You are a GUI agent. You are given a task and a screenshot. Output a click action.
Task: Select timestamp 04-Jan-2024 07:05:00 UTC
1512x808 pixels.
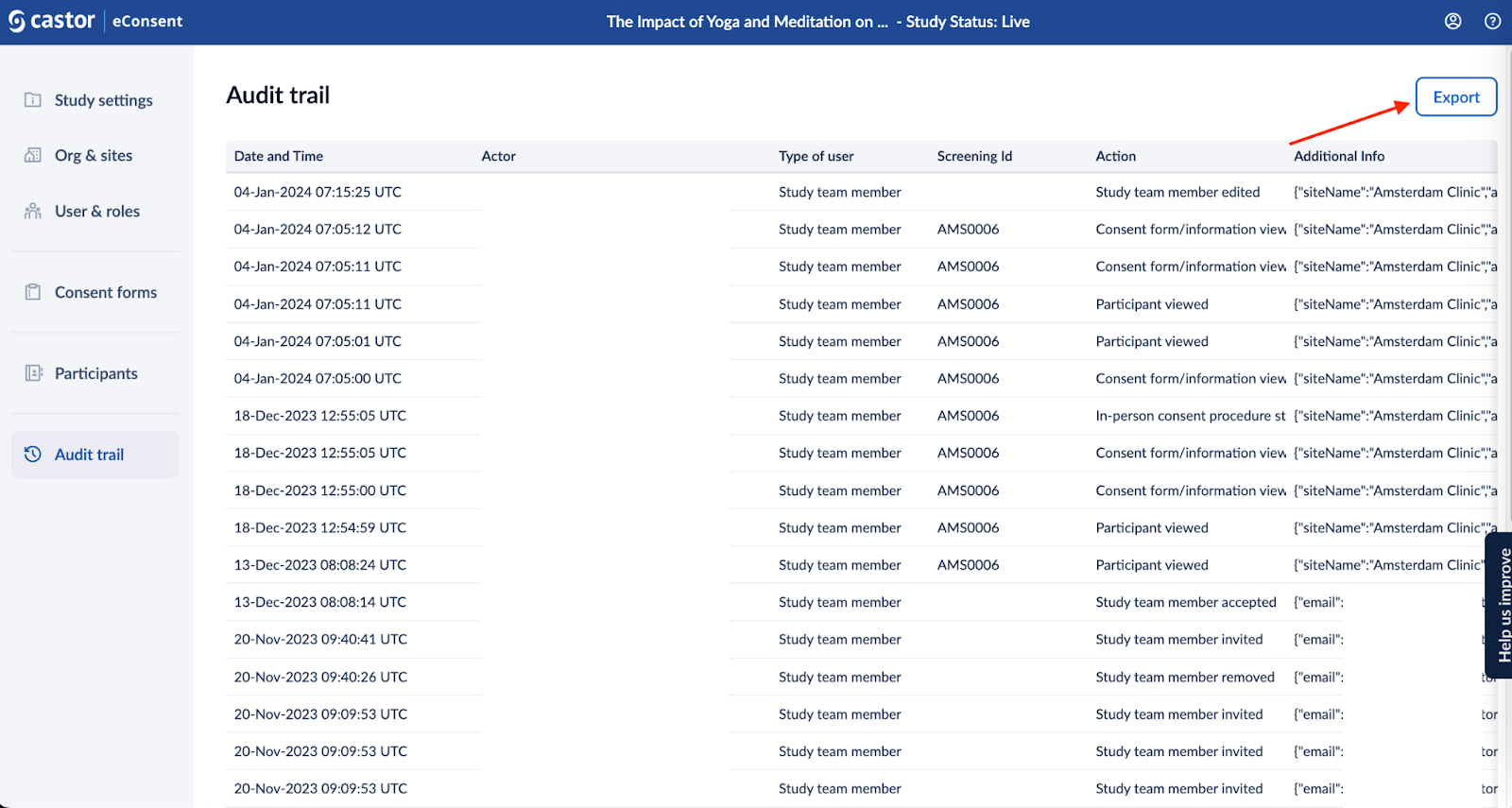[x=318, y=378]
